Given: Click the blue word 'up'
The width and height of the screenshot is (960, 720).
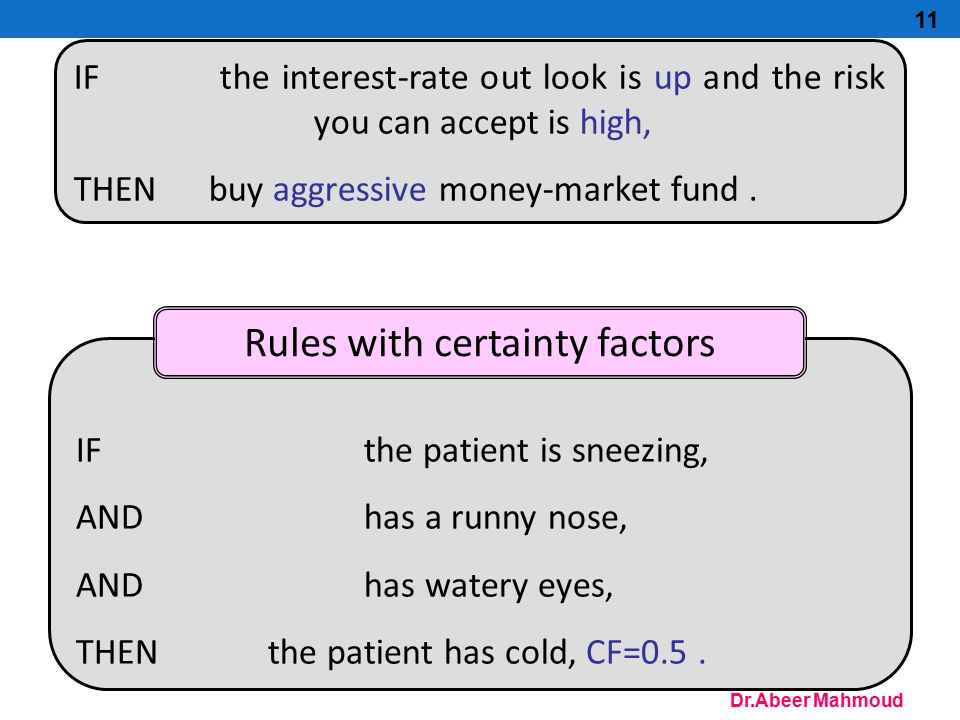Looking at the screenshot, I should pos(672,79).
